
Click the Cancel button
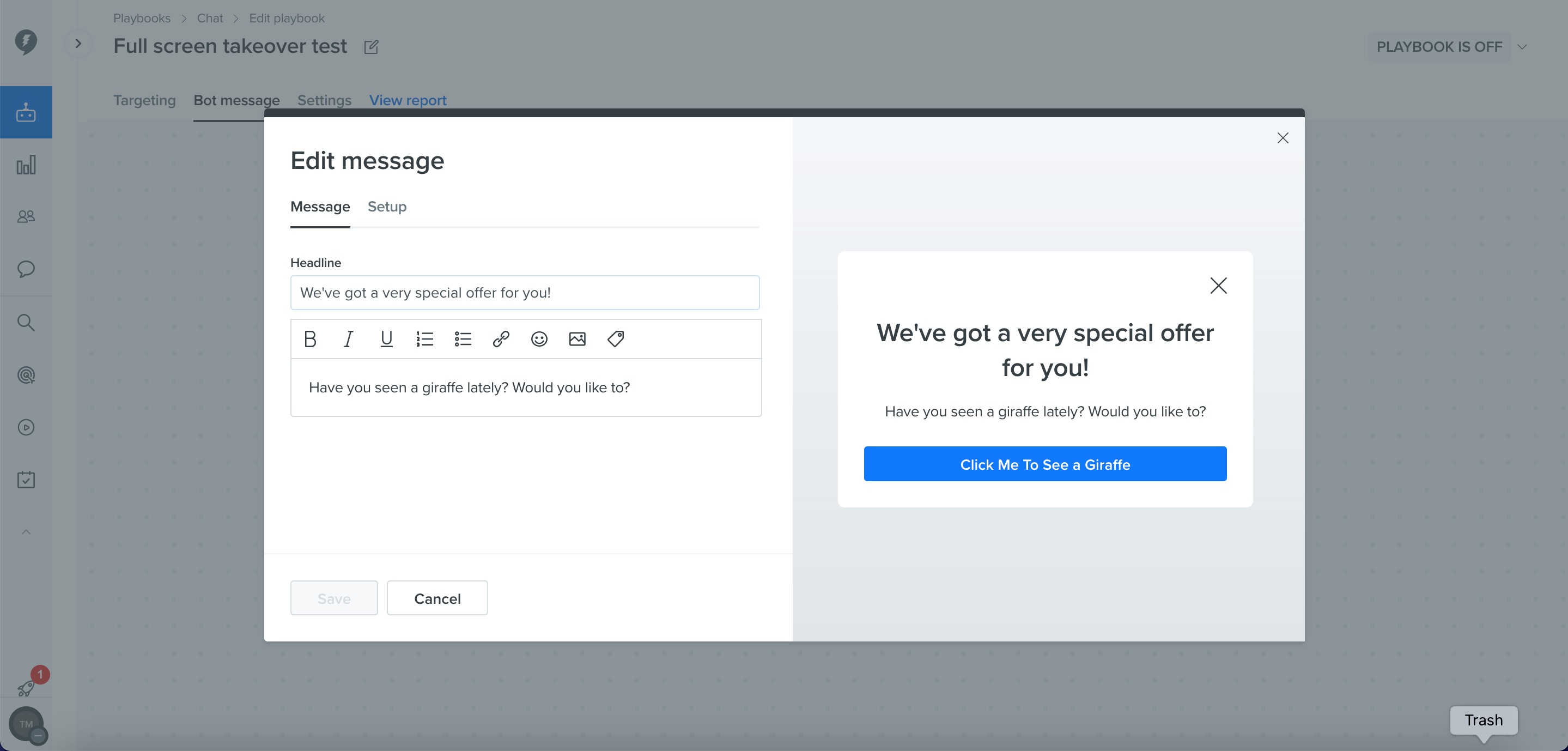tap(437, 598)
